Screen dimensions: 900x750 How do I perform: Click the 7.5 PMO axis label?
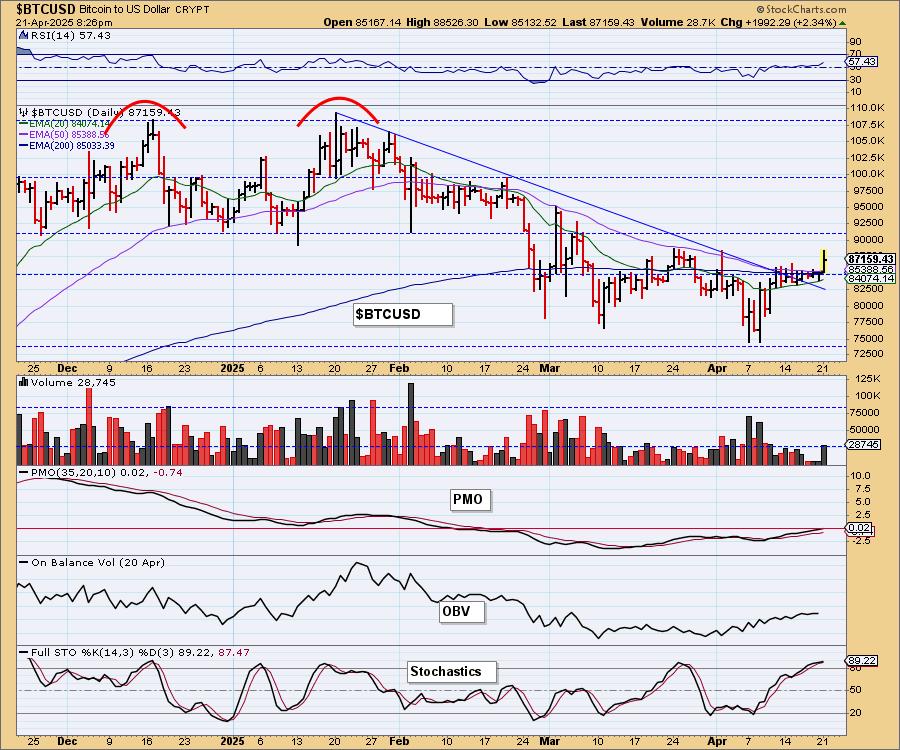coord(862,489)
